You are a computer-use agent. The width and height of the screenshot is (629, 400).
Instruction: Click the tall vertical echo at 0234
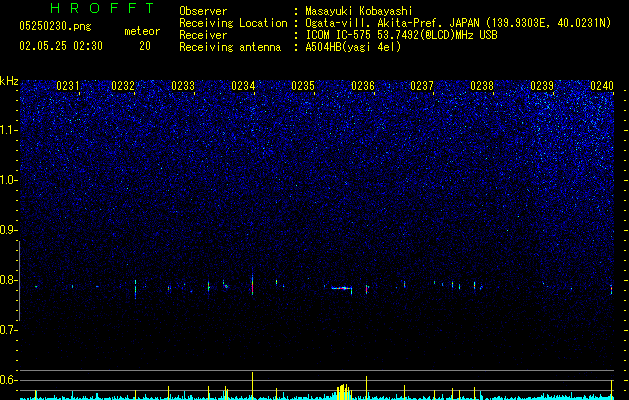tap(252, 282)
